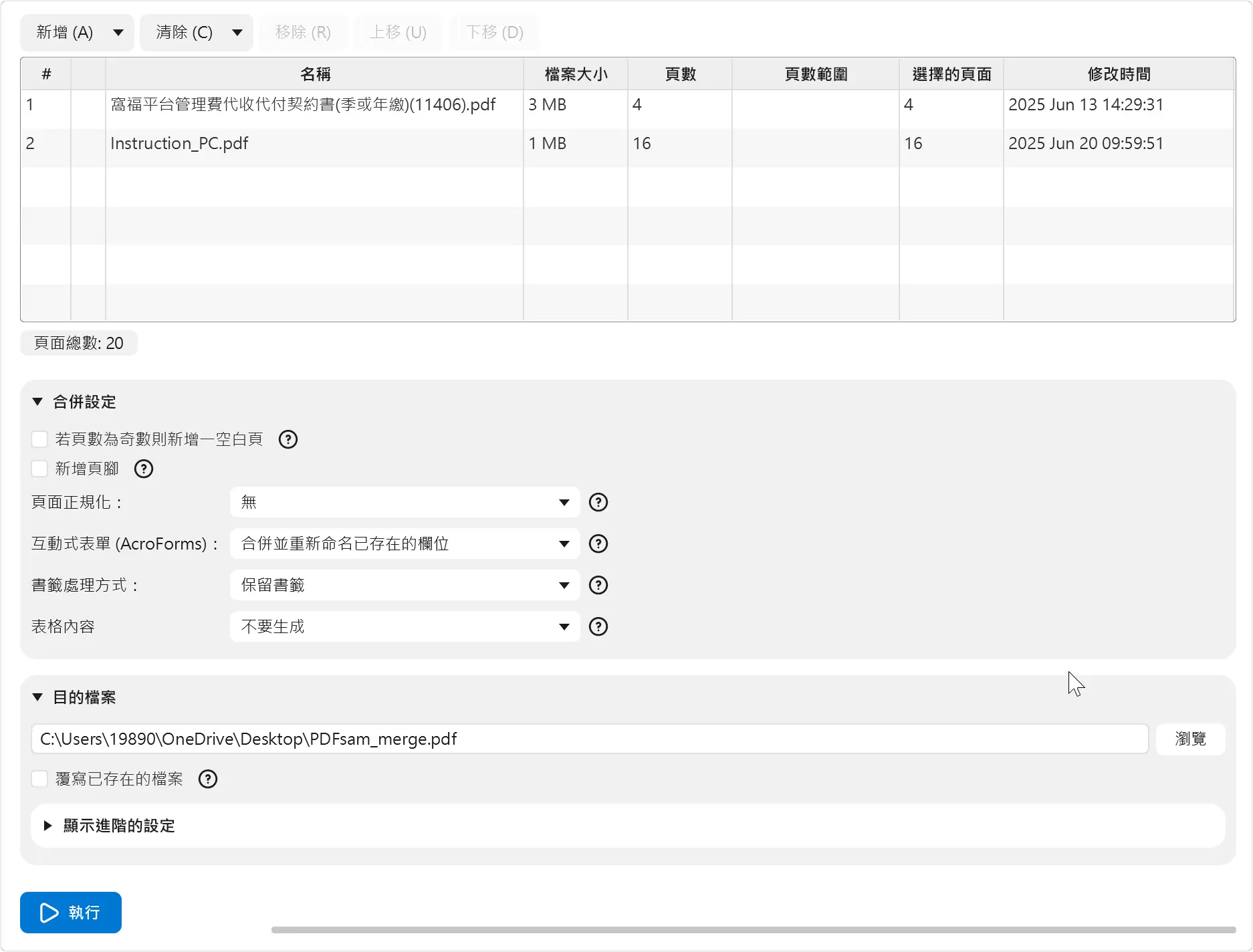The image size is (1253, 952).
Task: Click the destination file path field
Action: pyautogui.click(x=590, y=739)
